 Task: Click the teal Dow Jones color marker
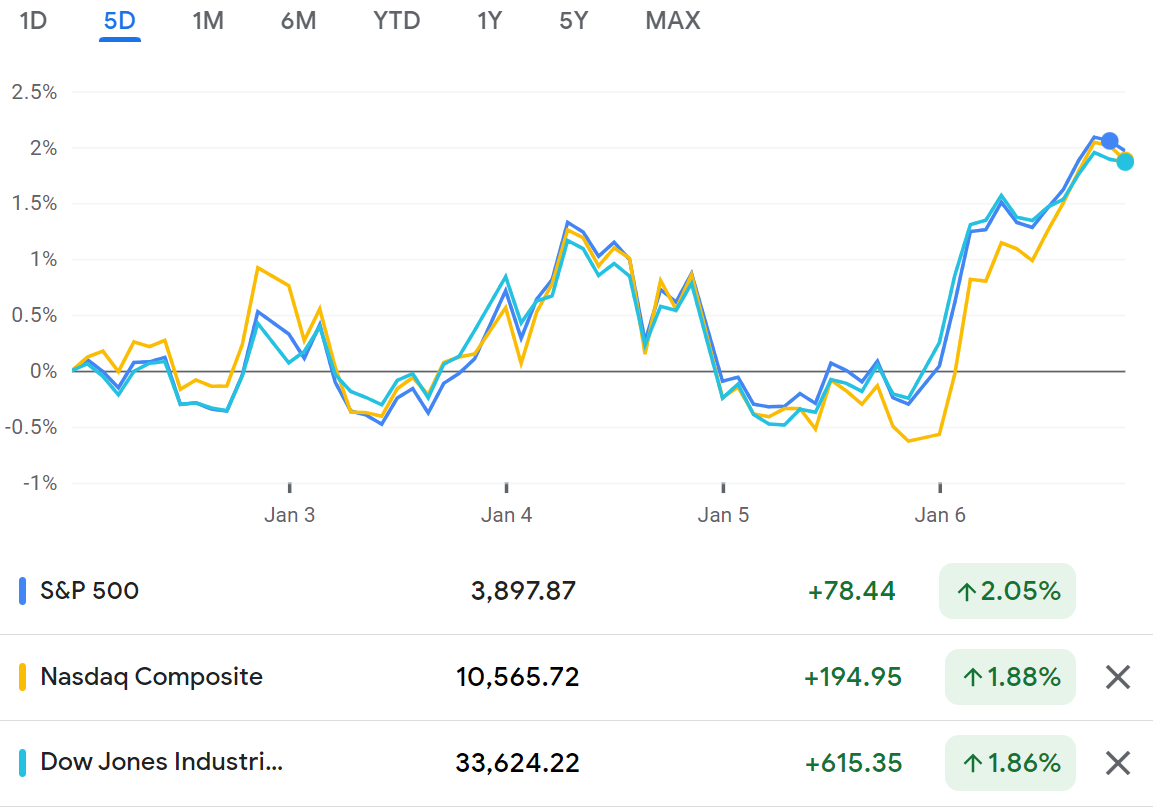(x=22, y=763)
